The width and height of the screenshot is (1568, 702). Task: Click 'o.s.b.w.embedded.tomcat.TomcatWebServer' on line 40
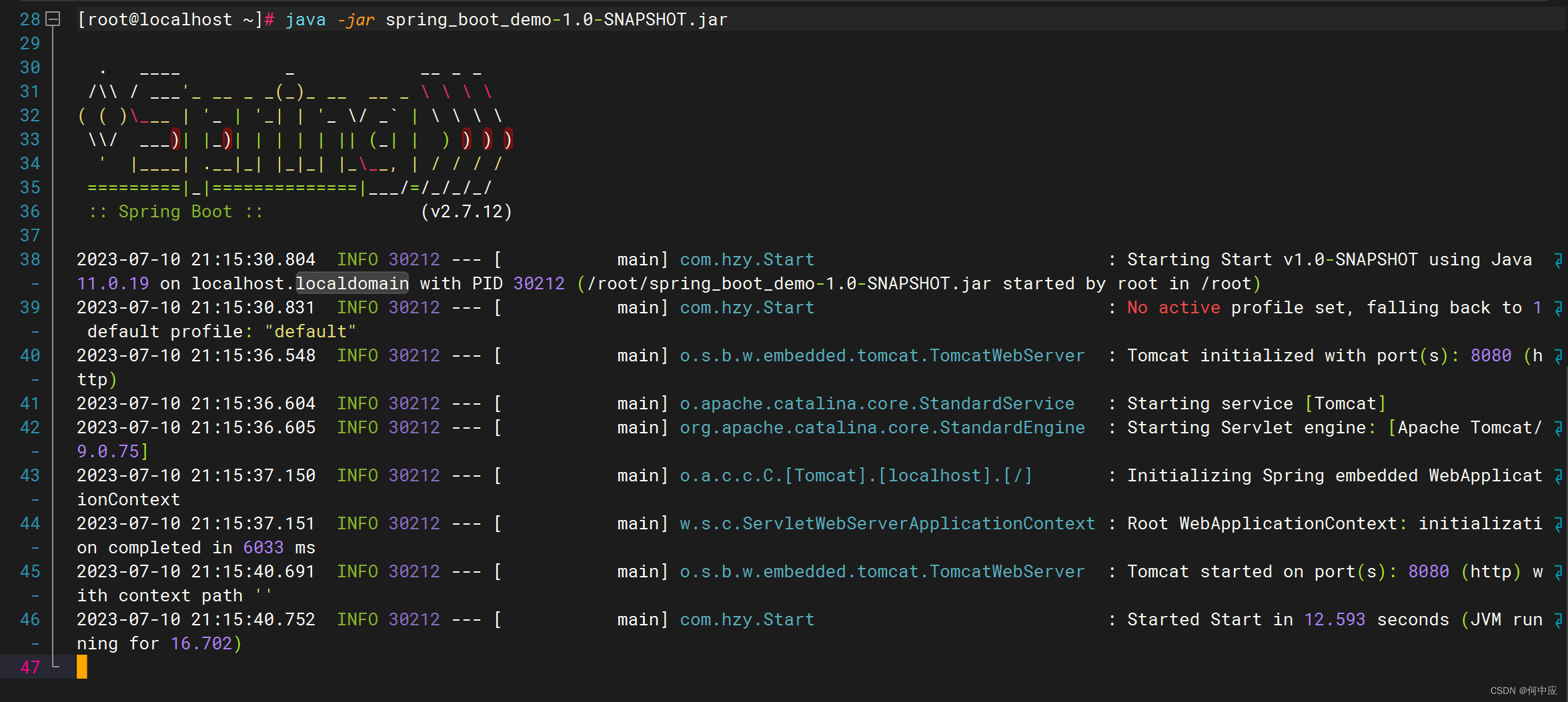tap(882, 355)
